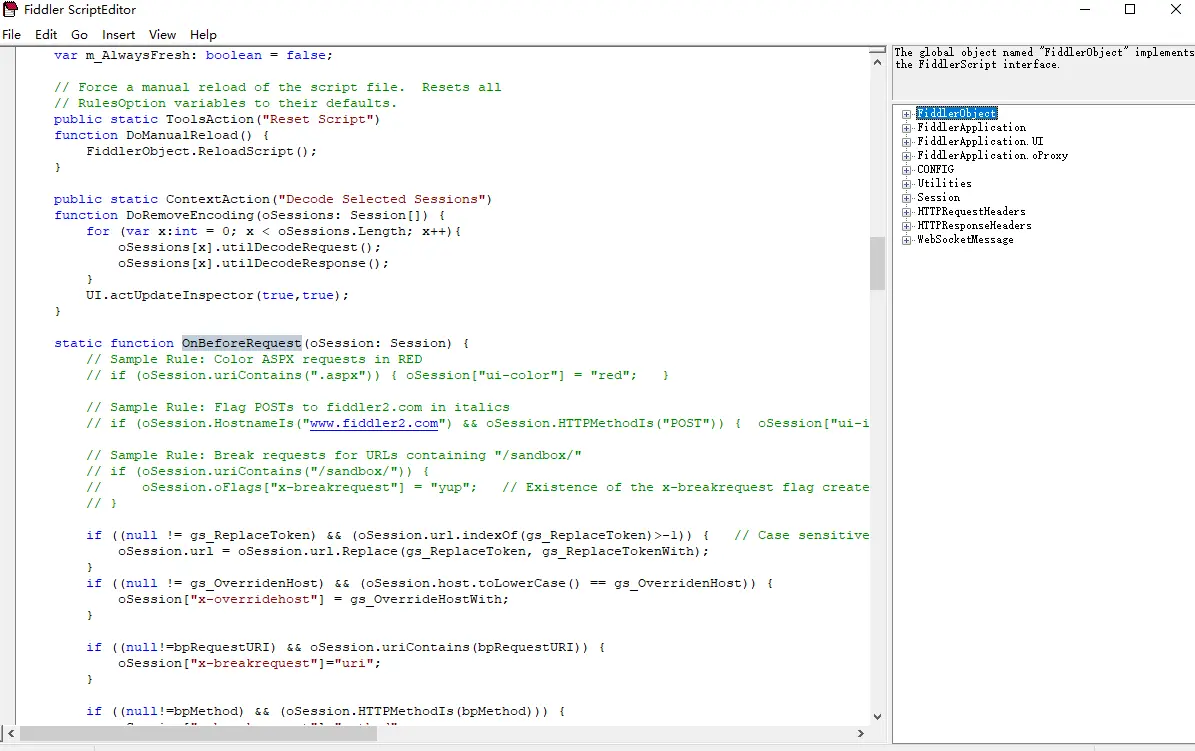The image size is (1195, 751).
Task: Click the horizontal scrollbar right arrow
Action: (860, 733)
